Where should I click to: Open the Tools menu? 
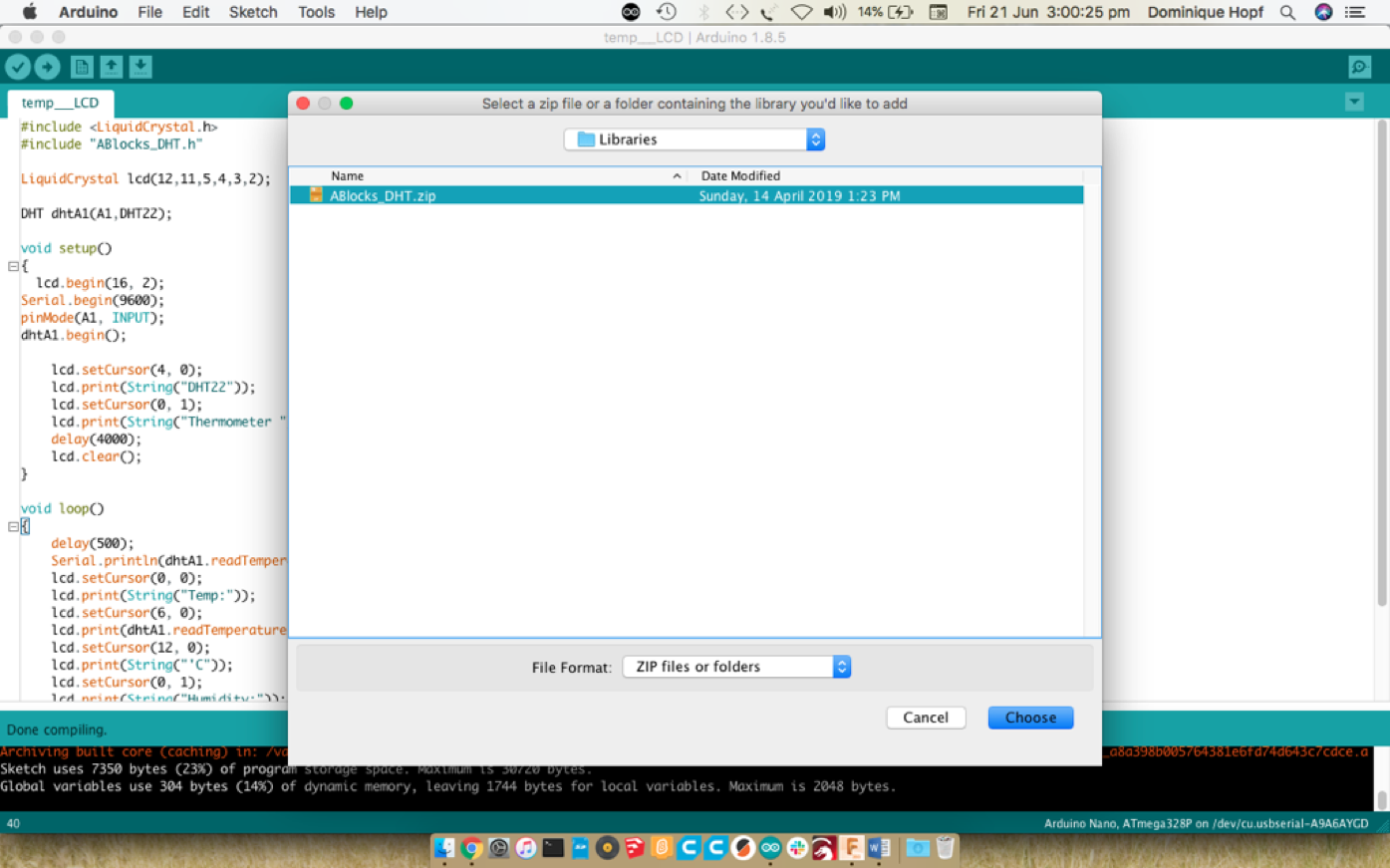pos(316,12)
